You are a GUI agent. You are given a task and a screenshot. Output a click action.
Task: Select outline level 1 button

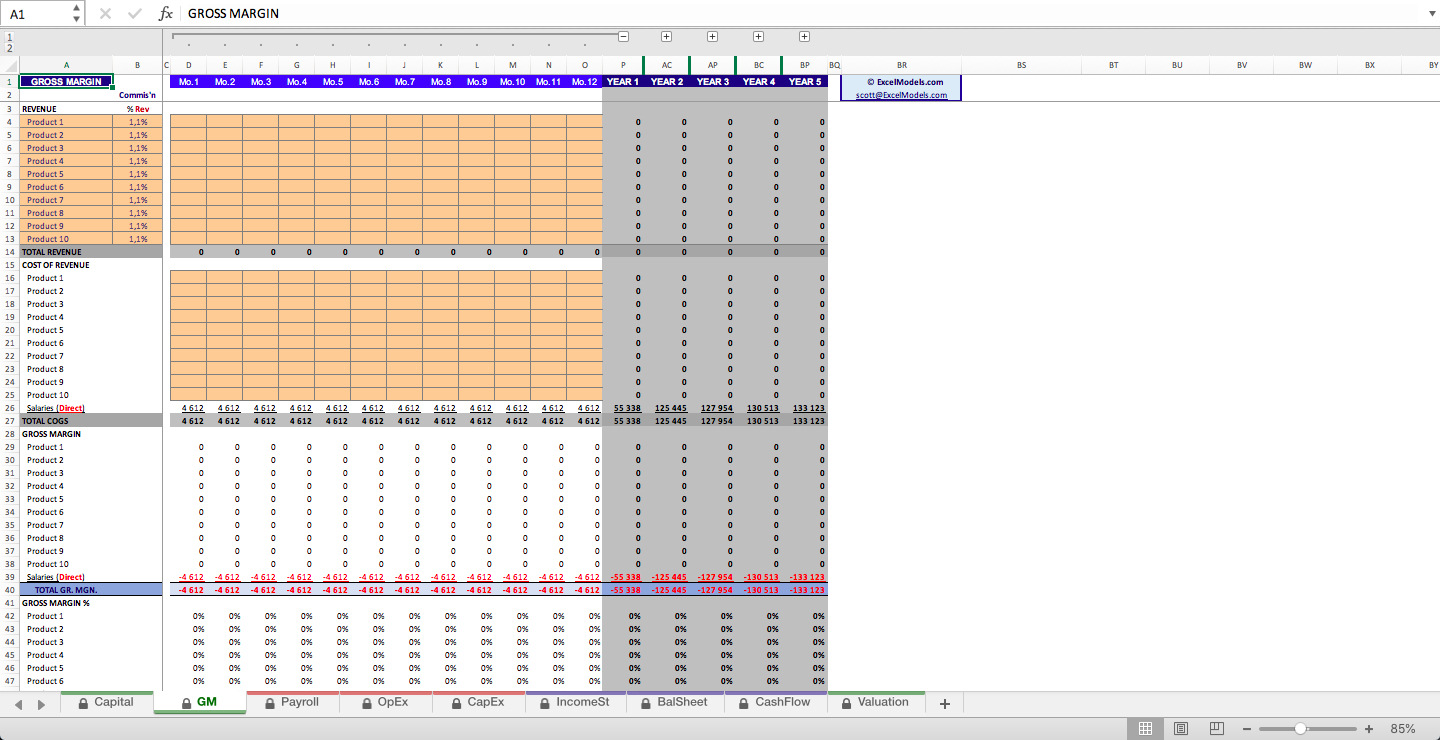tap(9, 36)
